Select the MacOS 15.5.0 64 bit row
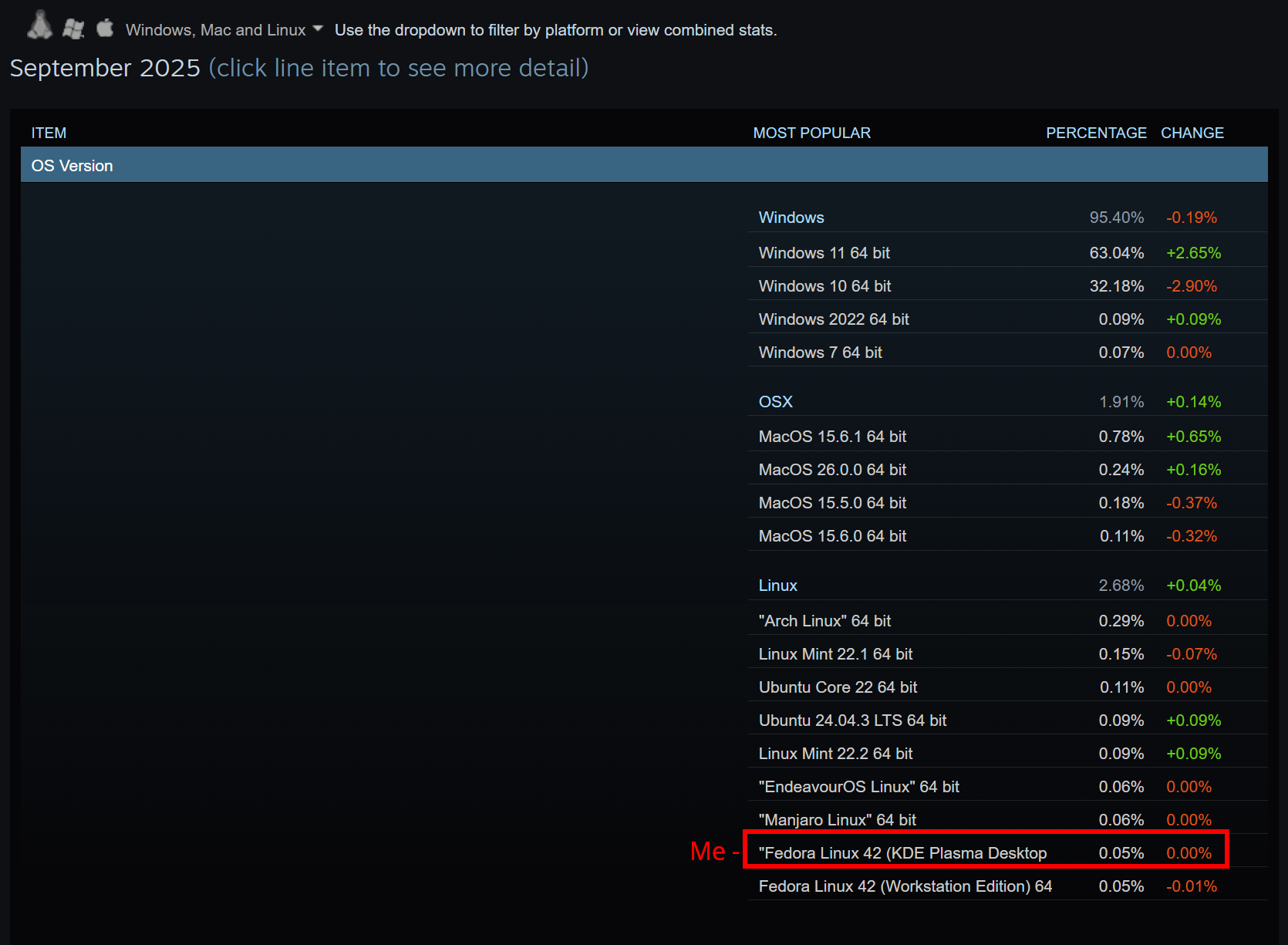 click(1007, 503)
